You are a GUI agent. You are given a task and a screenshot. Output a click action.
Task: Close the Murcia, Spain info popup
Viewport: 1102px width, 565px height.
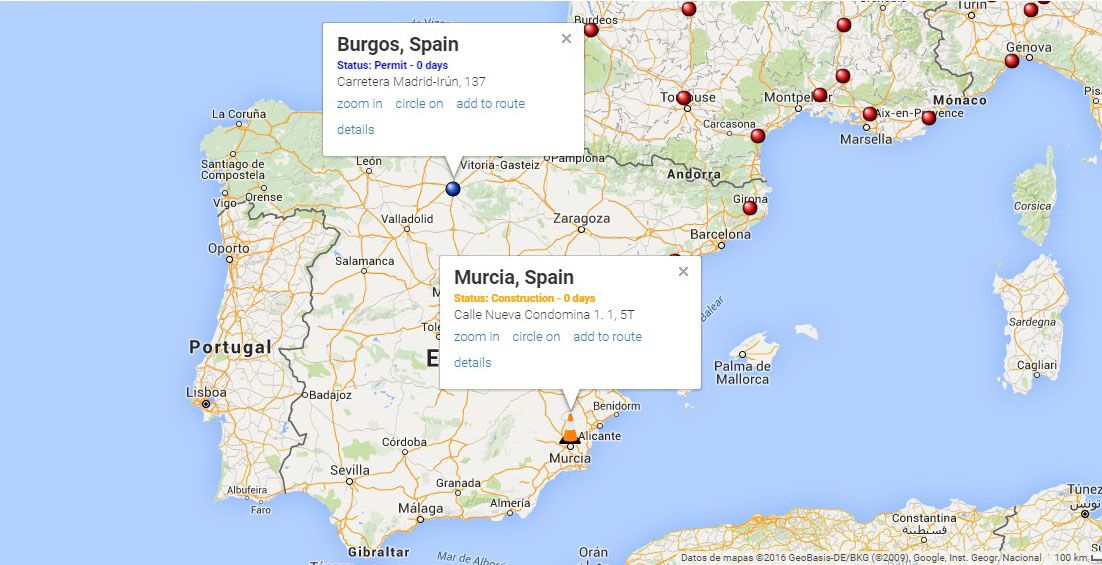683,271
